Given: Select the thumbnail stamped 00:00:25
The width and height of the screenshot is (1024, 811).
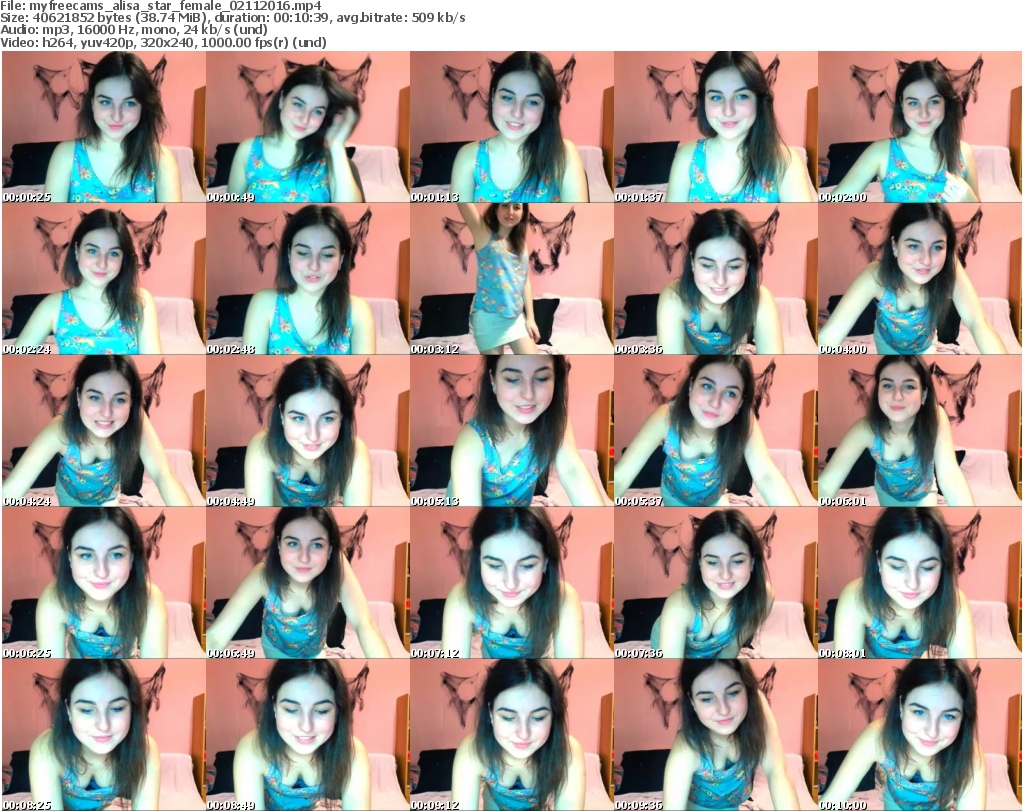Looking at the screenshot, I should pyautogui.click(x=103, y=127).
